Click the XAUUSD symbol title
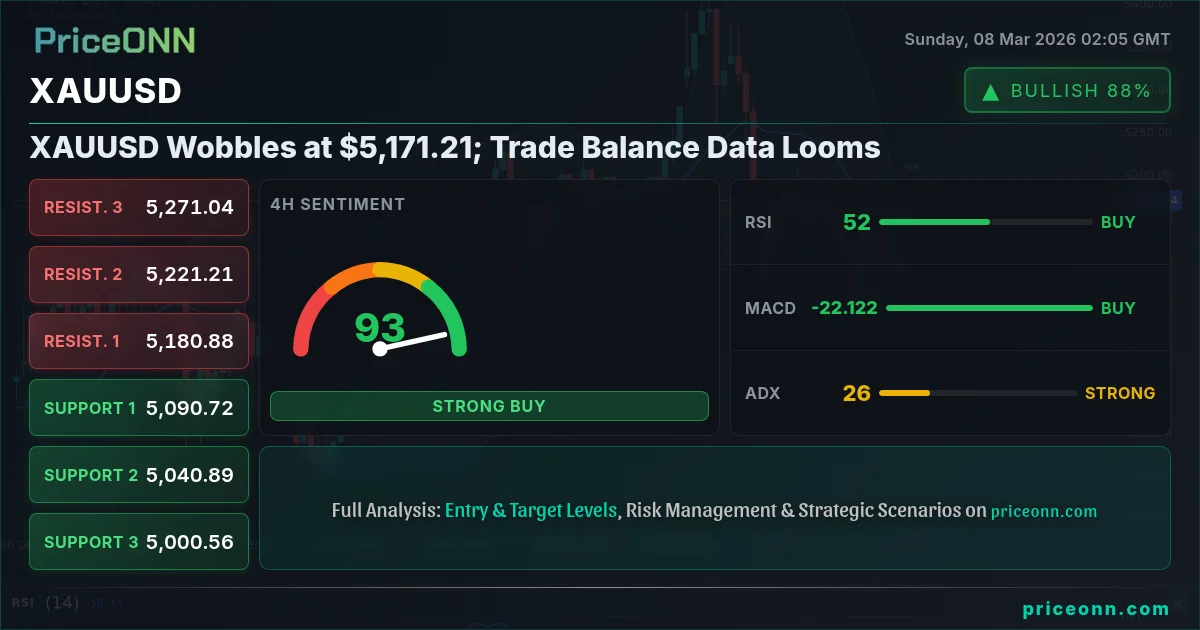 tap(106, 91)
